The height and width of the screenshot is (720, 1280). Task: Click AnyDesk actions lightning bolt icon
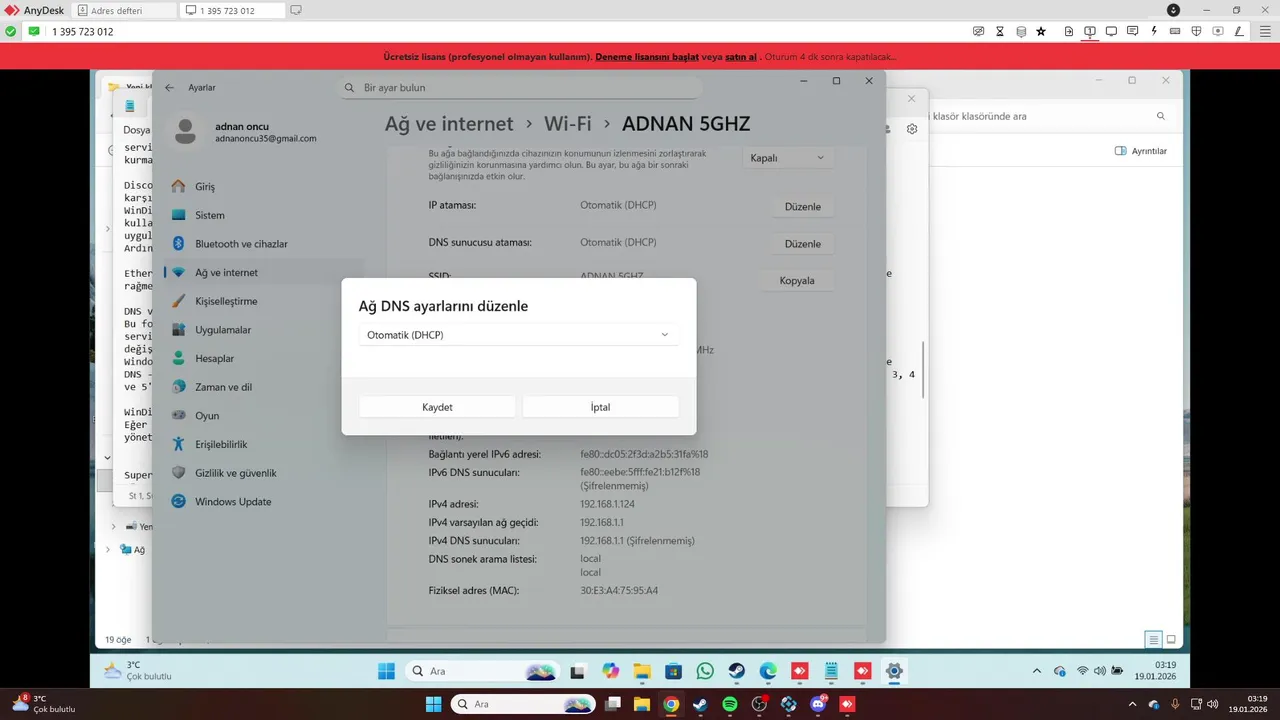(x=1154, y=31)
